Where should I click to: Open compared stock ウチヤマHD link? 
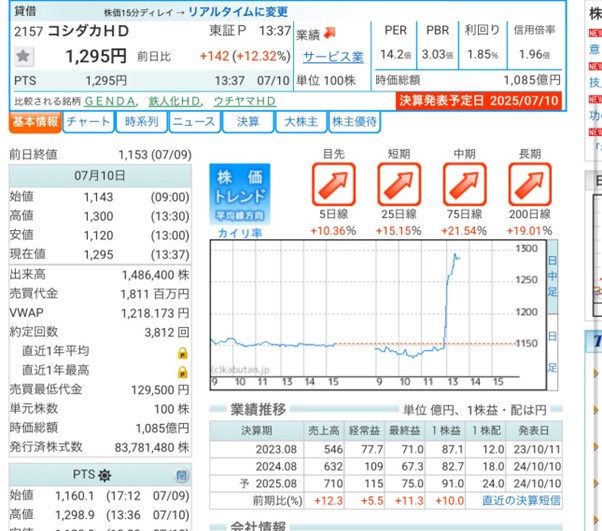click(245, 101)
